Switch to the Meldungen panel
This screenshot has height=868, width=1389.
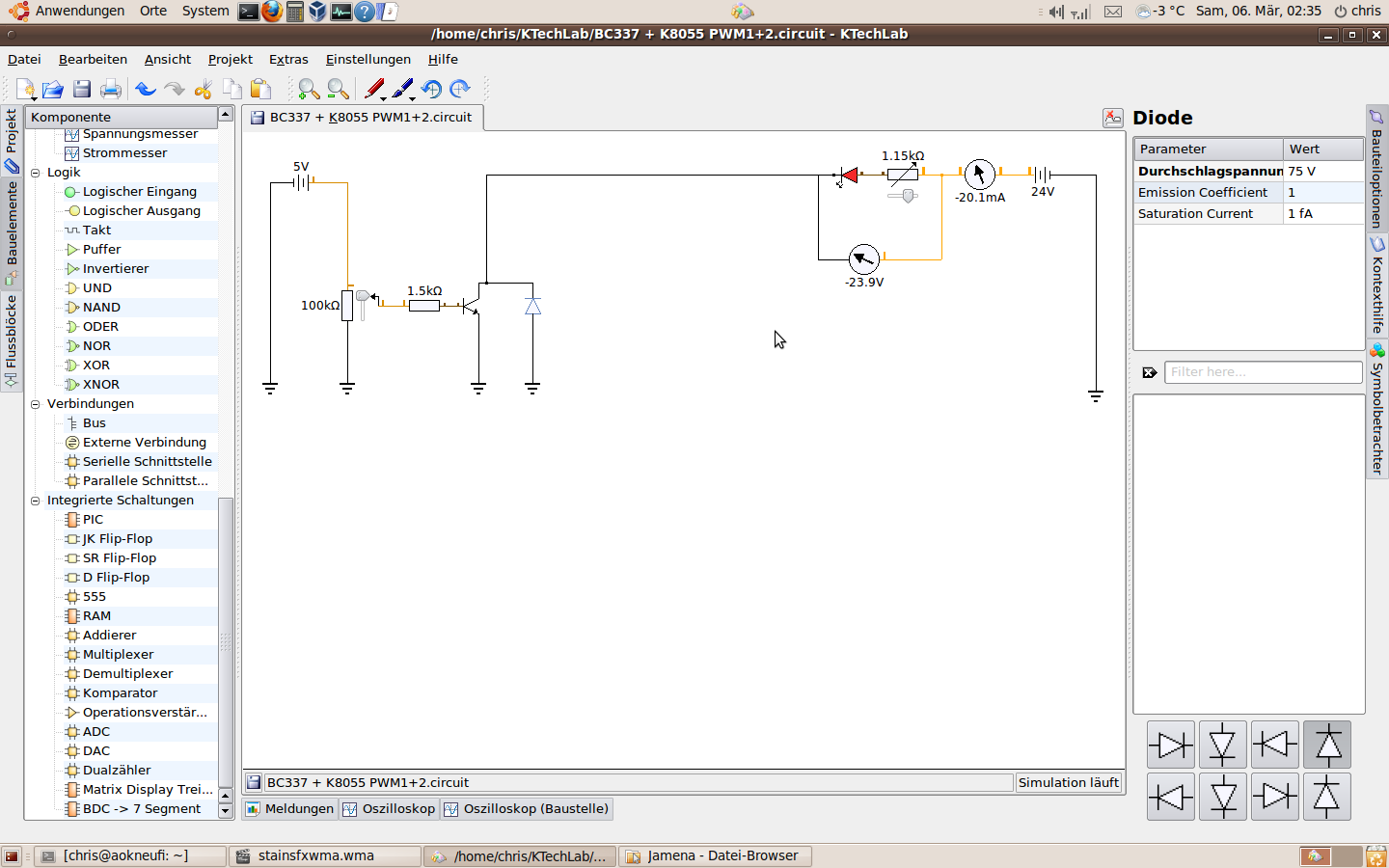pyautogui.click(x=289, y=809)
